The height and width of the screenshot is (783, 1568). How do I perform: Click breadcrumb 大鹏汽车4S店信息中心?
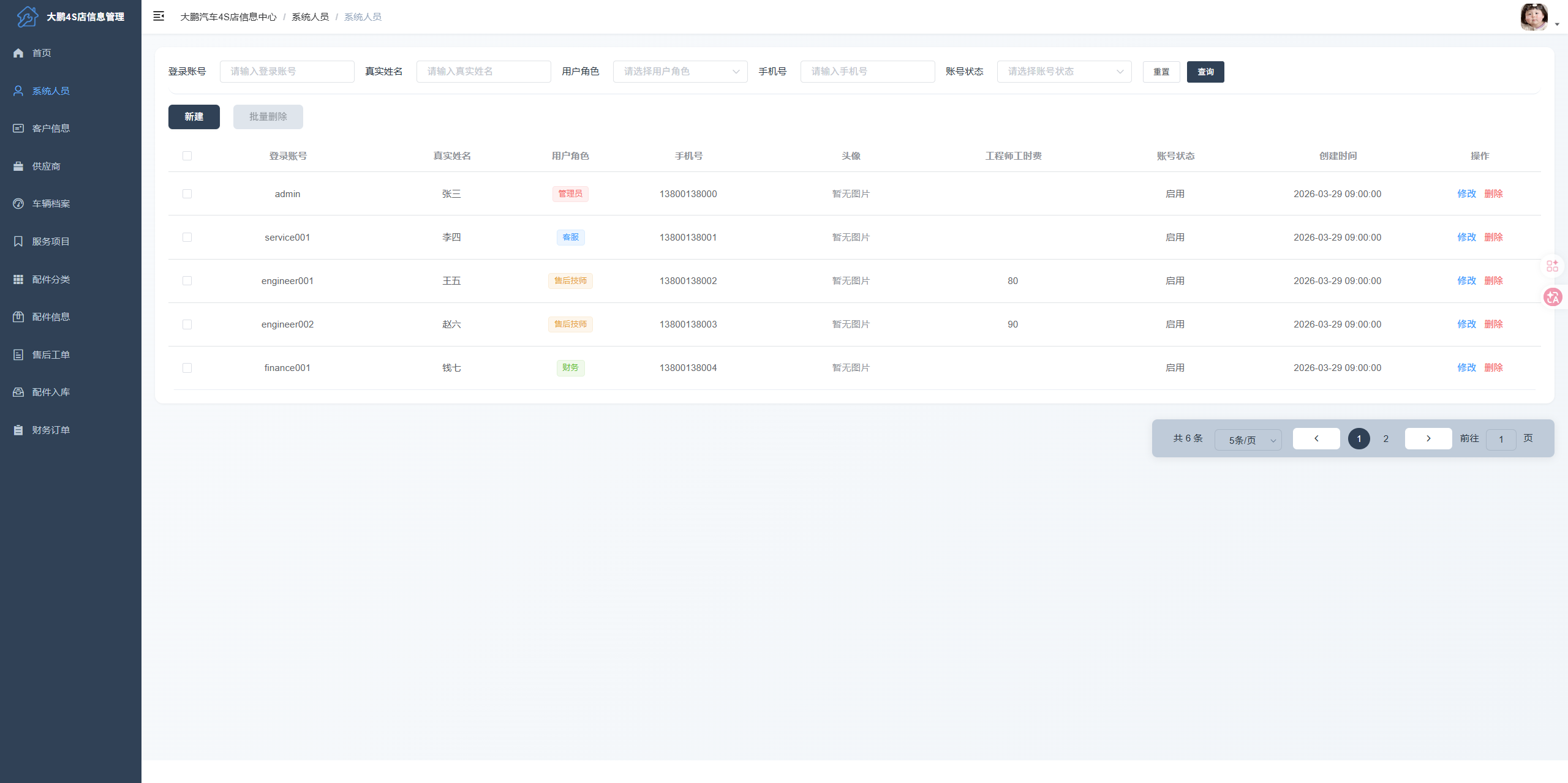pyautogui.click(x=228, y=17)
